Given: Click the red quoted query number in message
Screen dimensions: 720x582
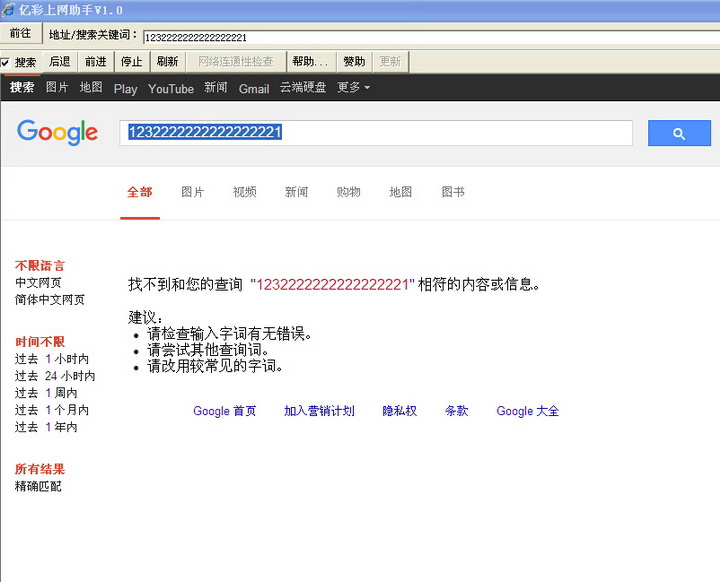Looking at the screenshot, I should click(332, 284).
